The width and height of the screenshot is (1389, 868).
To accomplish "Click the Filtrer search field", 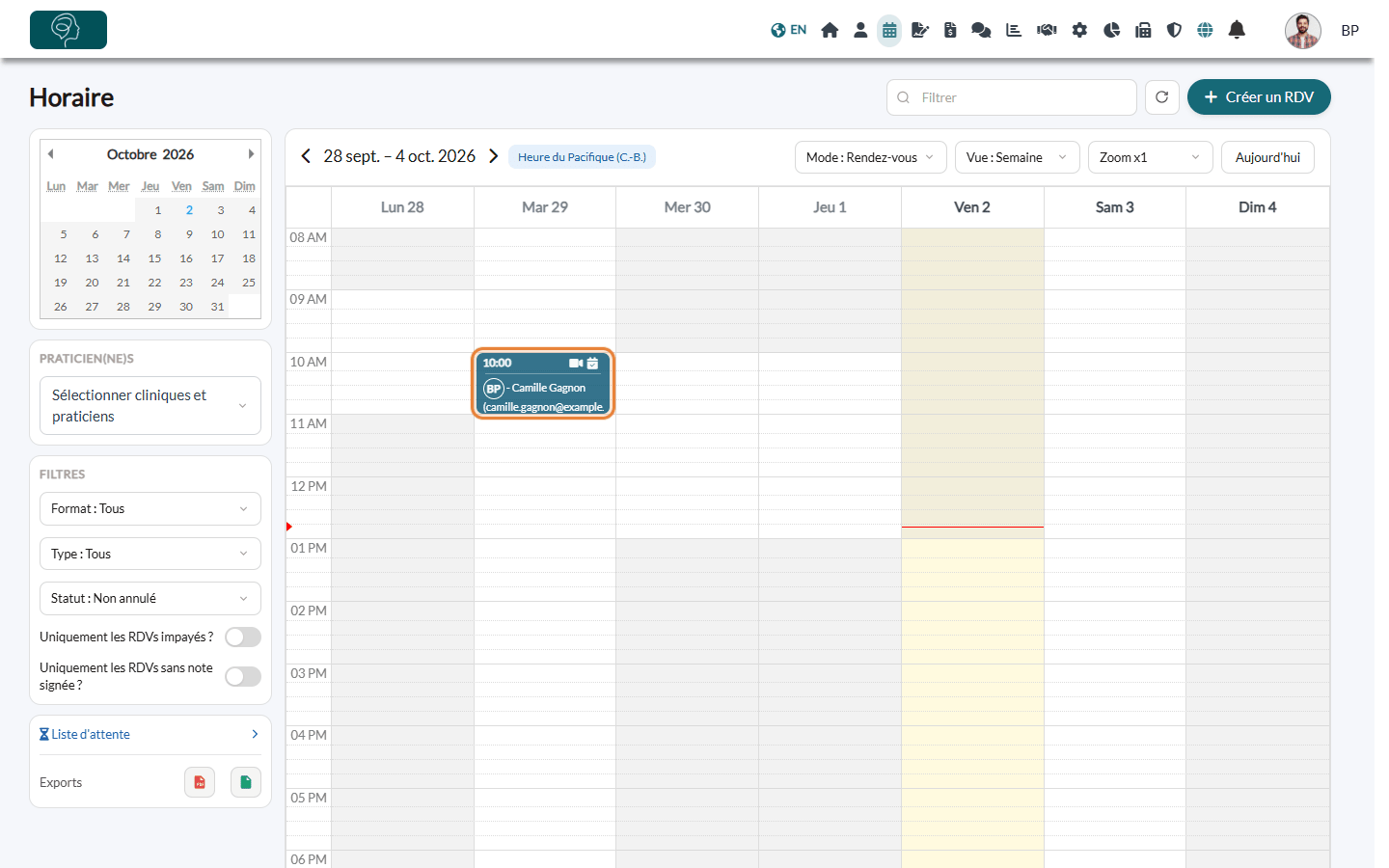I will tap(1012, 97).
